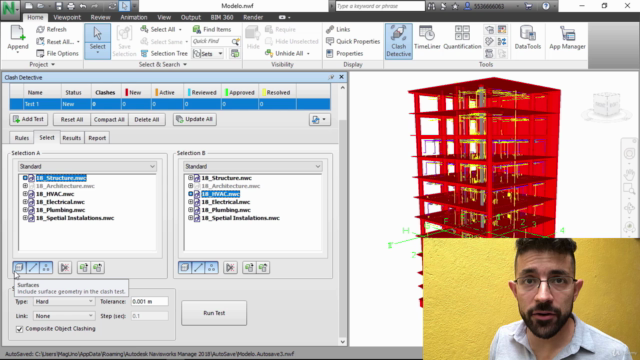
Task: Toggle Lines geometry in Selection A
Action: (x=33, y=268)
